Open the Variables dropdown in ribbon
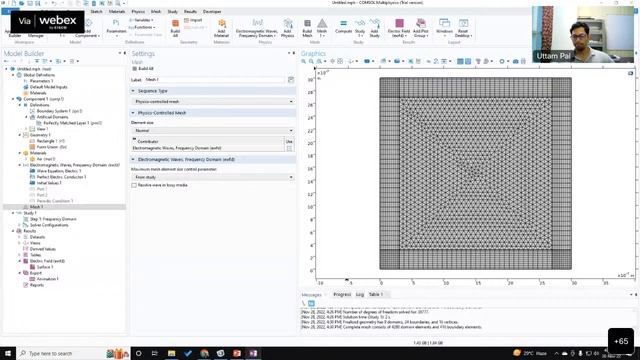Screen dimensions: 640x360 point(142,20)
